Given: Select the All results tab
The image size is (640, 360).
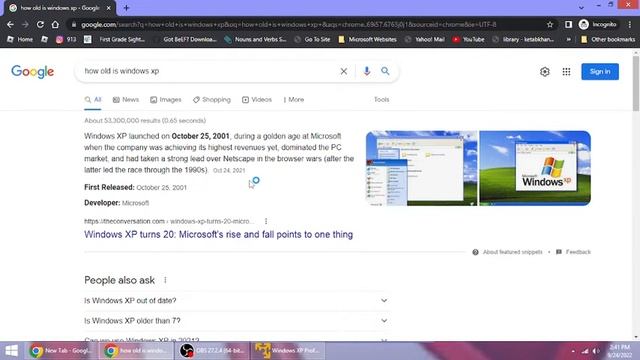Looking at the screenshot, I should pyautogui.click(x=93, y=100).
